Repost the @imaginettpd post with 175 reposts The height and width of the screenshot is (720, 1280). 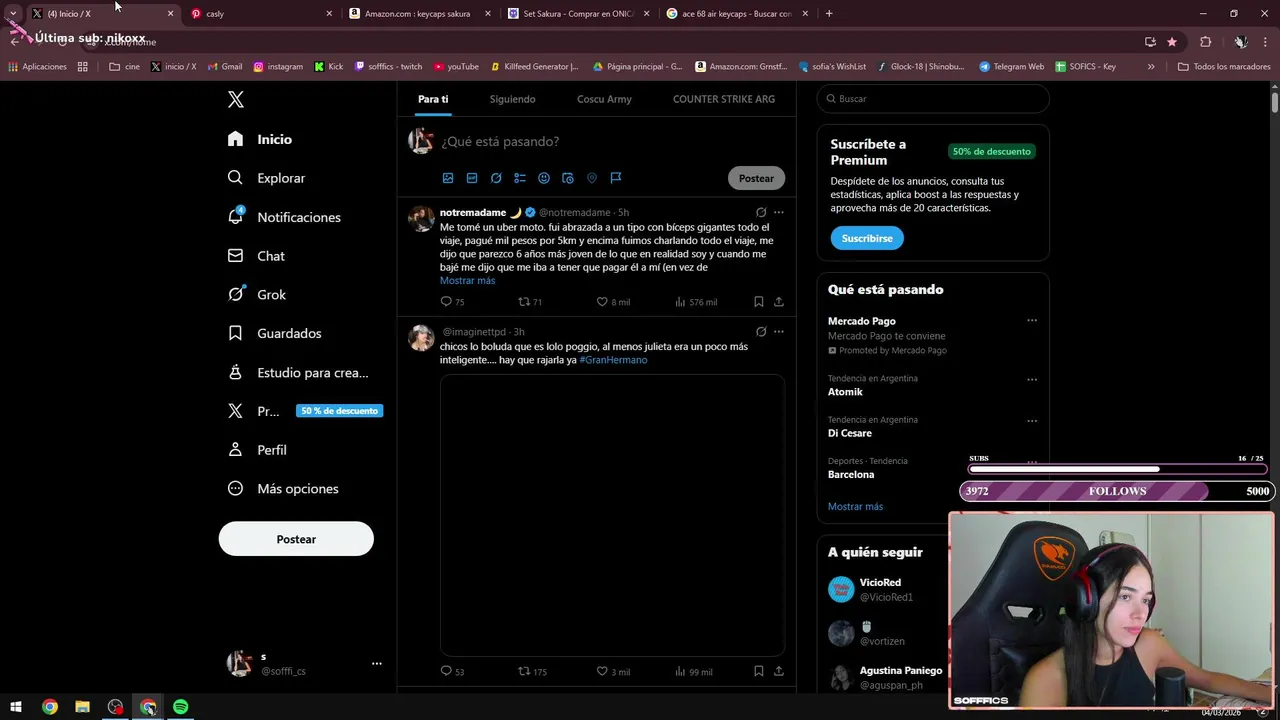[x=532, y=672]
